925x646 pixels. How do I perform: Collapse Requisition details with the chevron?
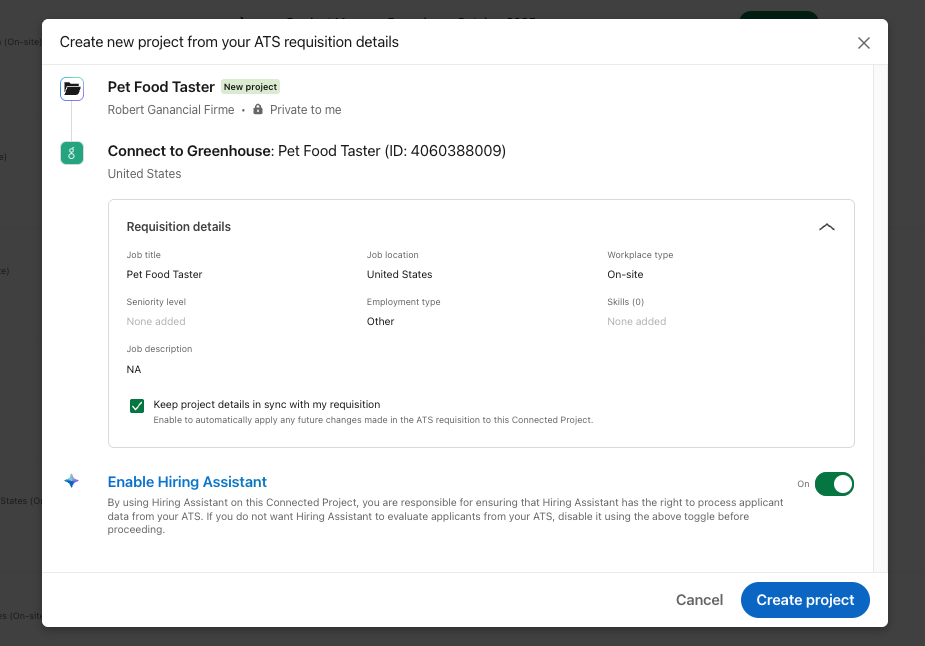pyautogui.click(x=826, y=227)
